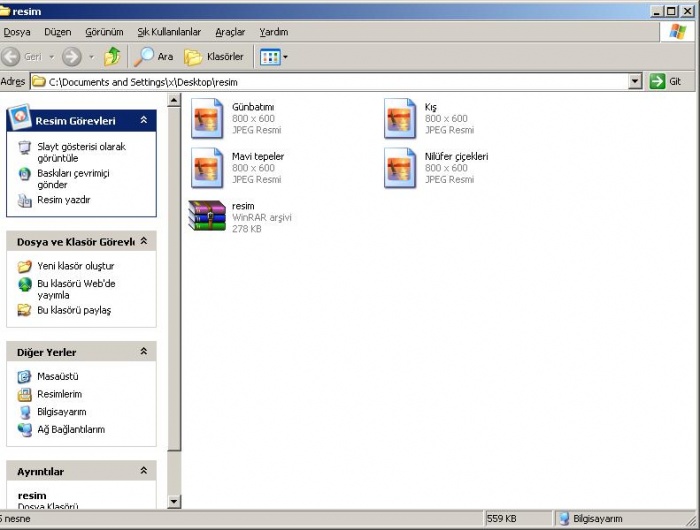Open the Ara search tool
700x530 pixels.
(x=154, y=57)
